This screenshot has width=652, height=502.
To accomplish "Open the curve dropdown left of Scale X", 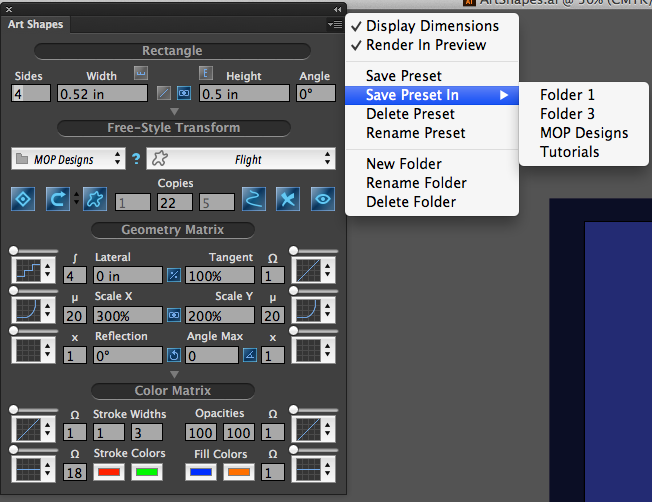I will pos(33,310).
